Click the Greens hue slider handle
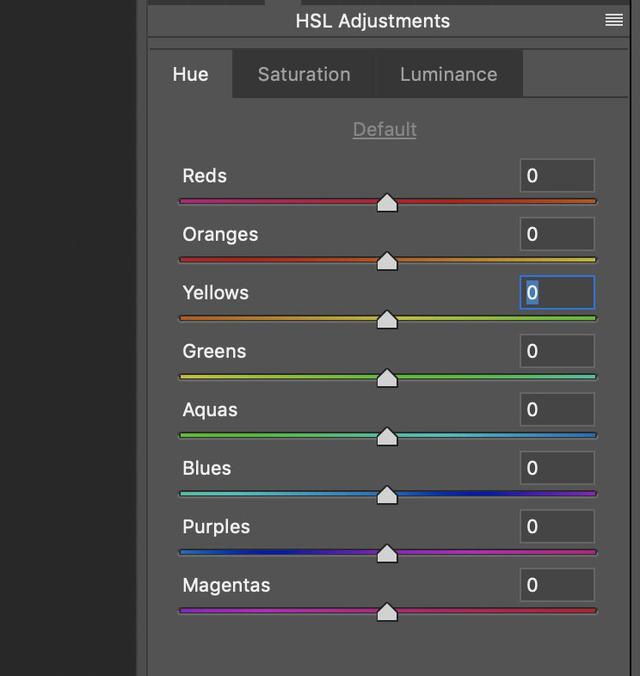Image resolution: width=640 pixels, height=676 pixels. coord(387,378)
